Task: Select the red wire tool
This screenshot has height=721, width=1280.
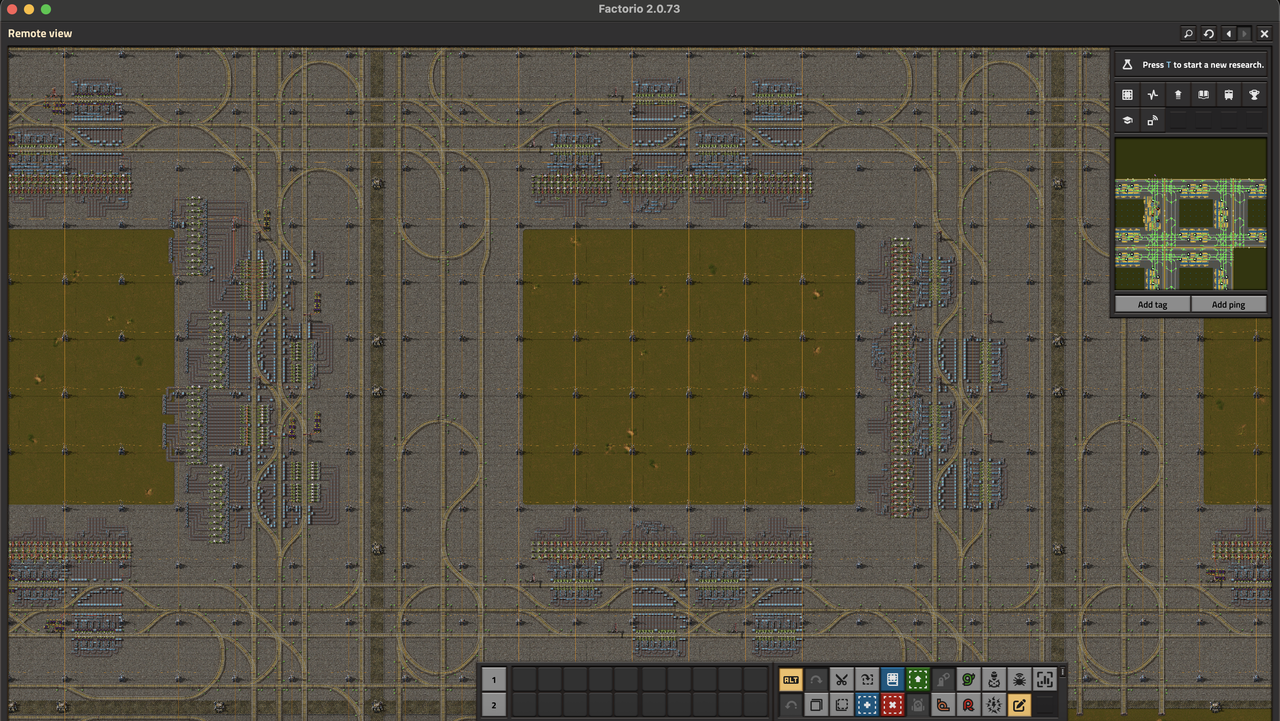Action: coord(969,705)
